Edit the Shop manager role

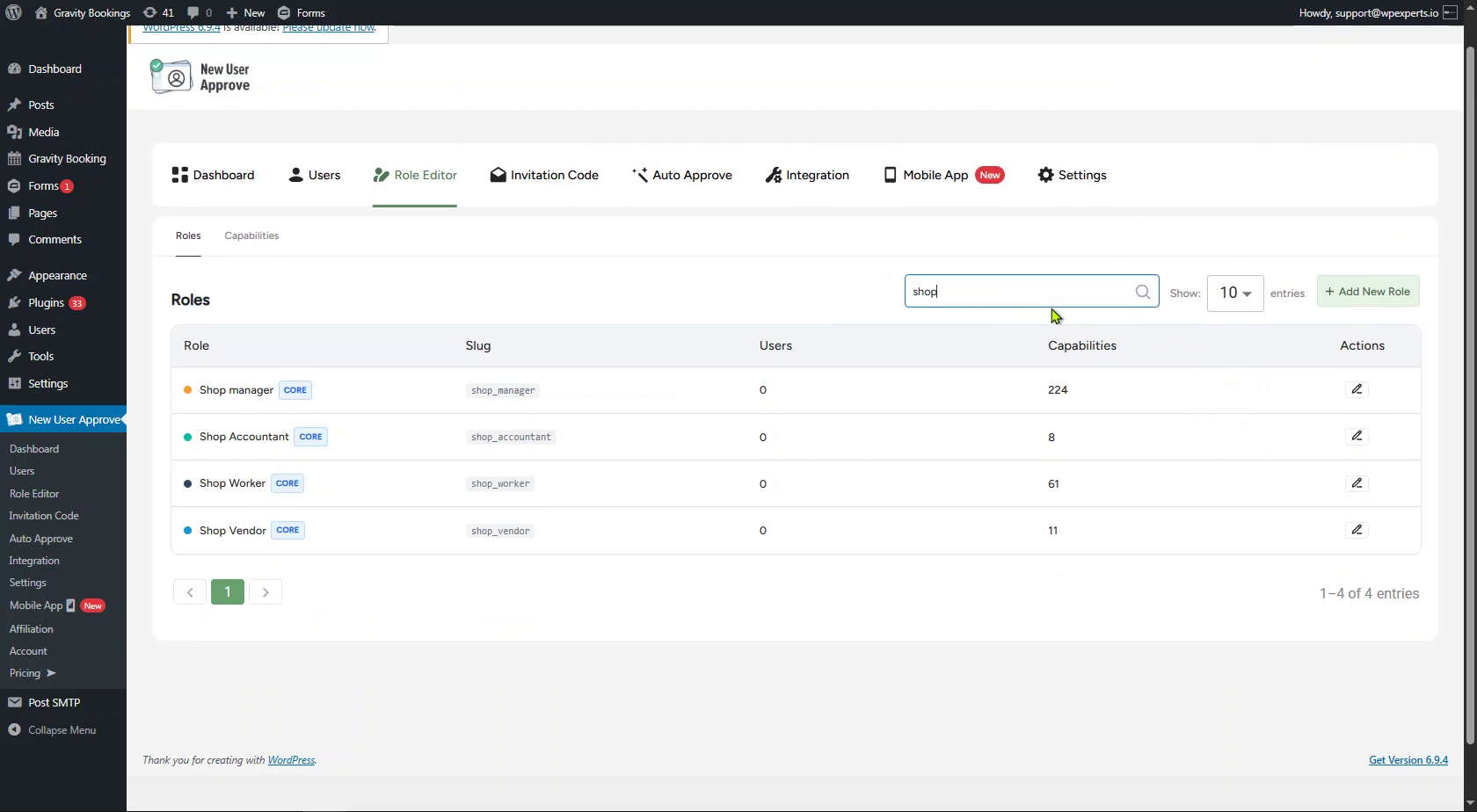click(1357, 389)
